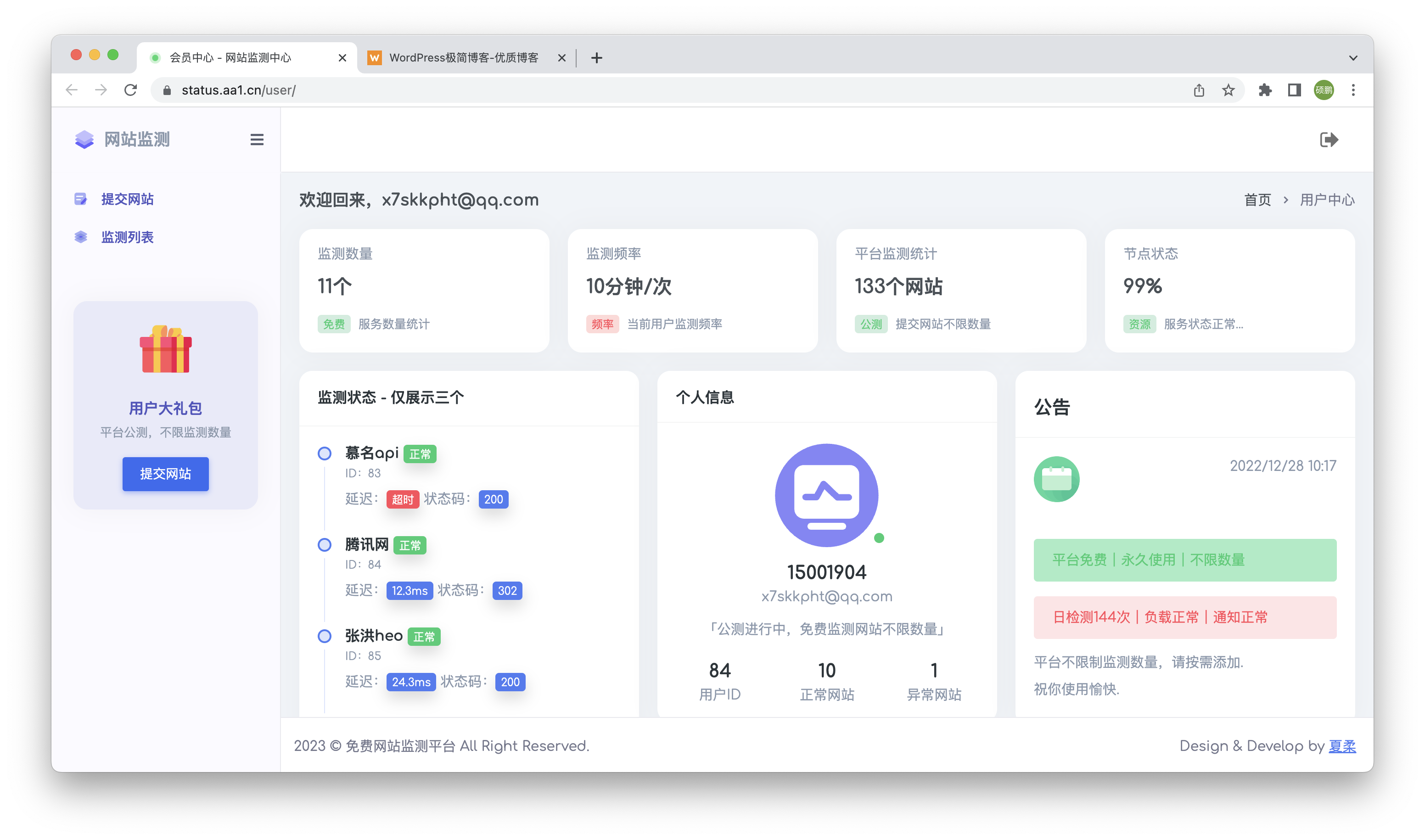Screen dimensions: 1425x840
Task: Reload the page with refresh icon
Action: tap(131, 90)
